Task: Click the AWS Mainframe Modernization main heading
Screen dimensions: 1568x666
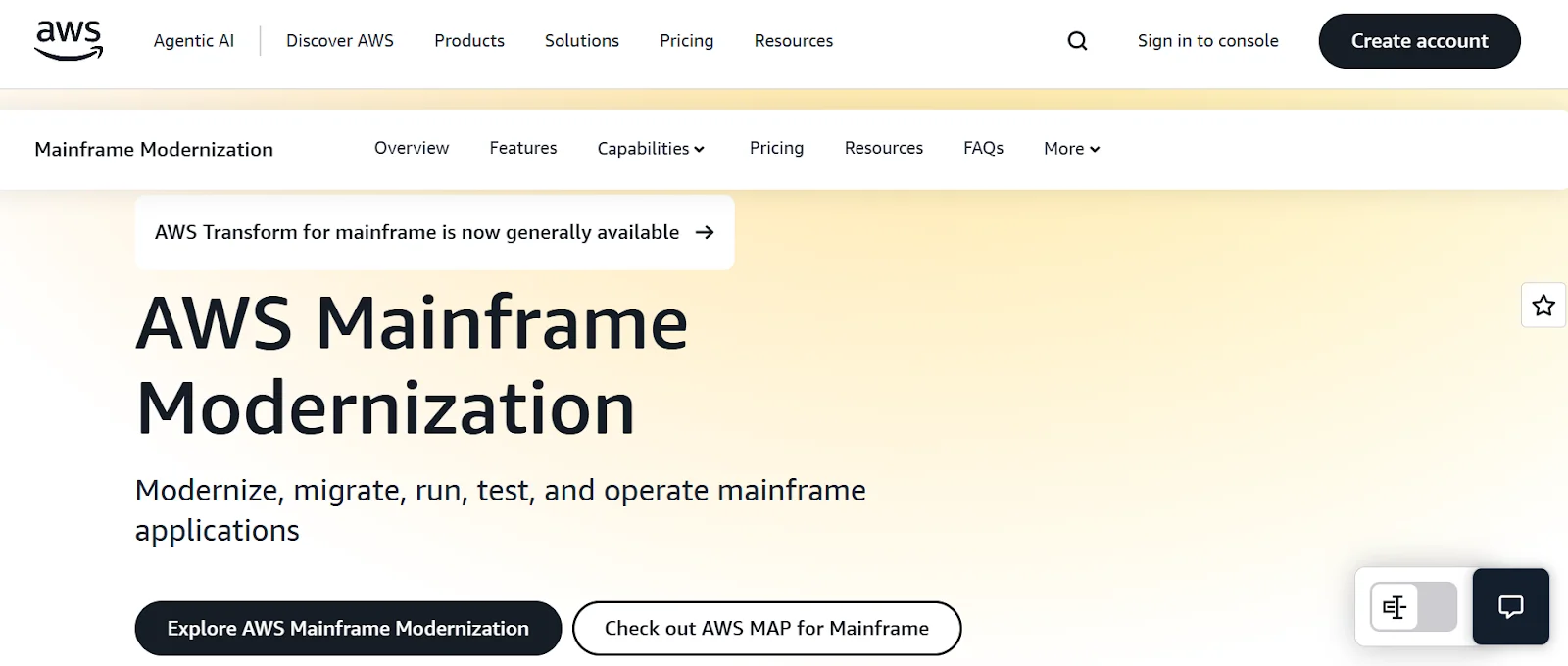Action: pos(413,364)
